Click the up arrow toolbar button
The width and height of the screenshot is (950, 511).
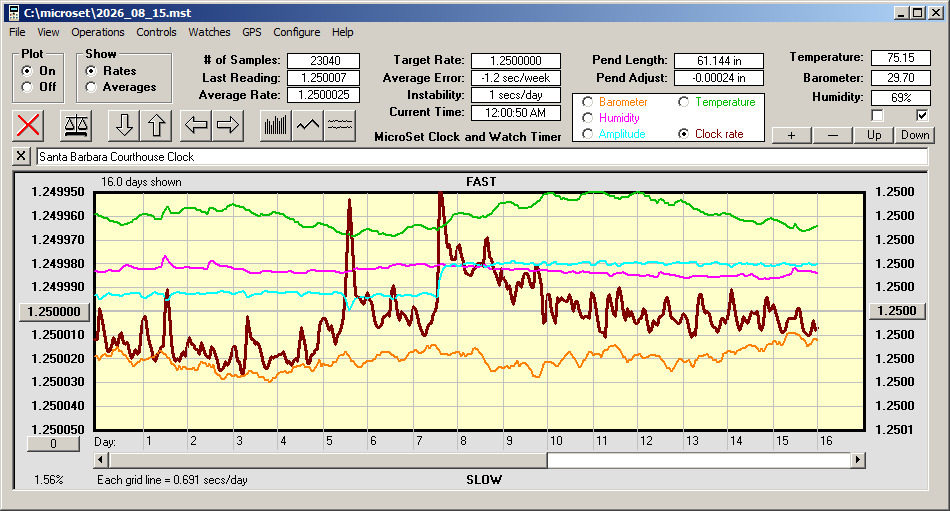click(x=156, y=125)
